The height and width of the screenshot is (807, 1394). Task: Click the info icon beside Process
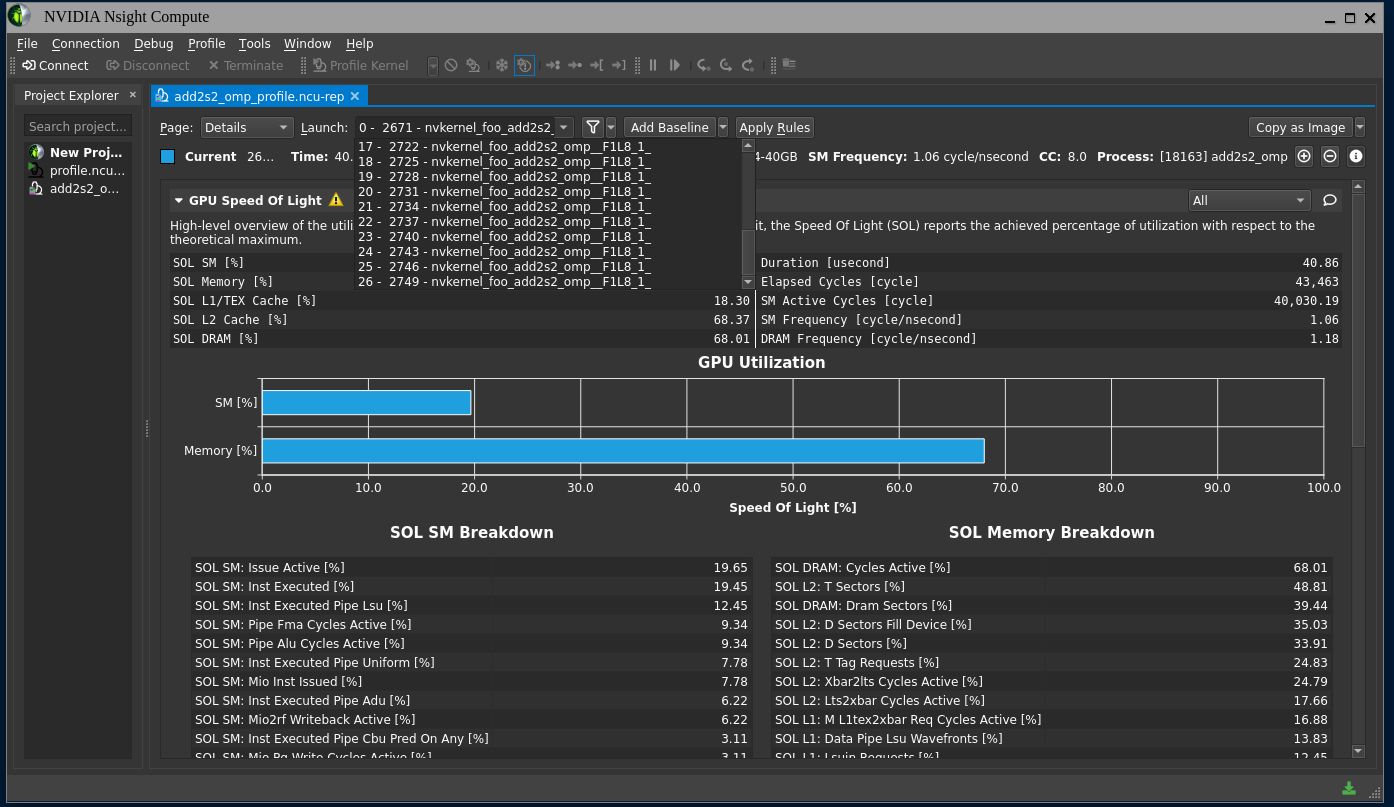(x=1356, y=156)
